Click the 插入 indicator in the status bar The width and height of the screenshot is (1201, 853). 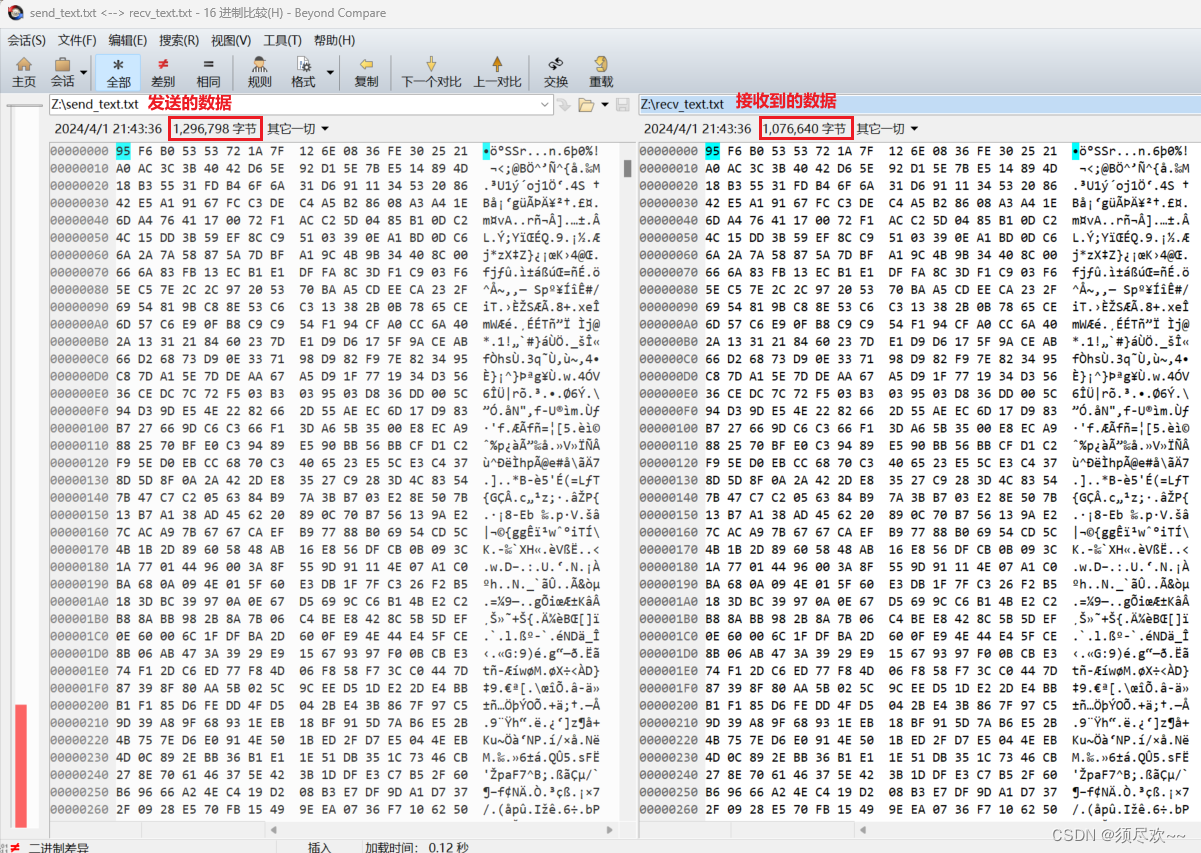pos(320,847)
